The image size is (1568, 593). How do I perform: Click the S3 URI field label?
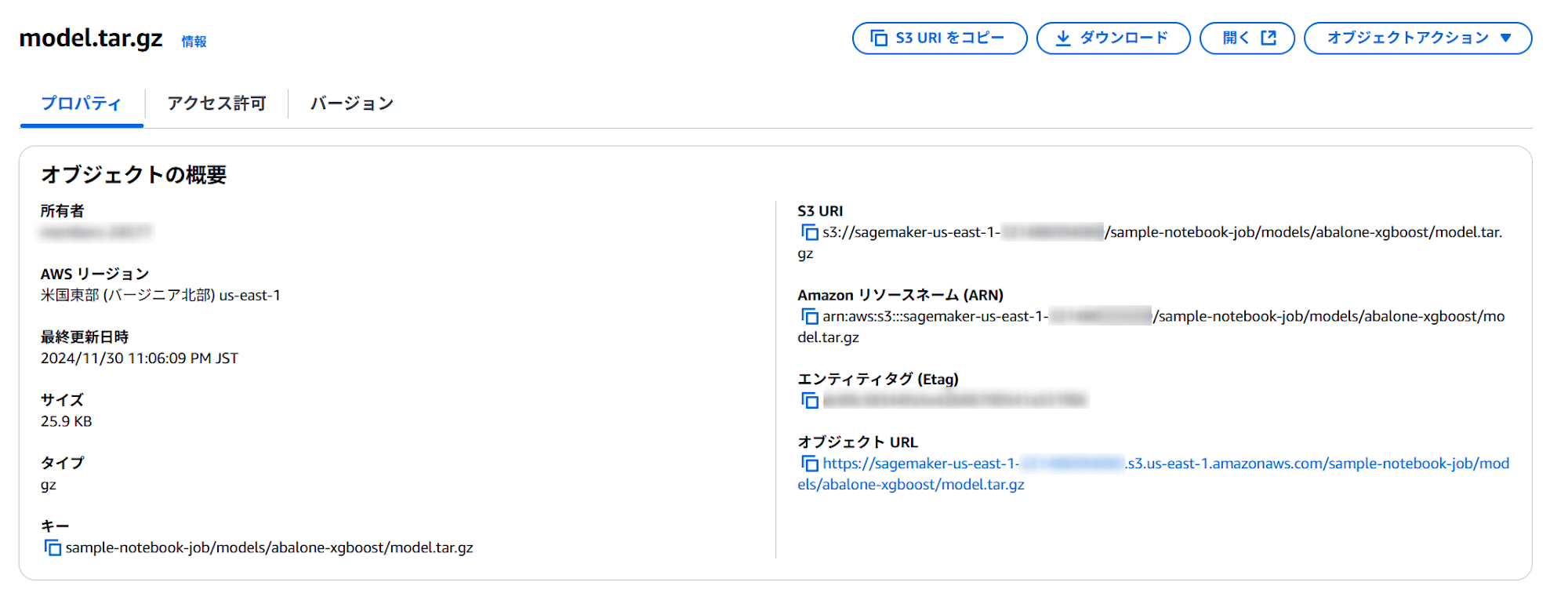820,211
